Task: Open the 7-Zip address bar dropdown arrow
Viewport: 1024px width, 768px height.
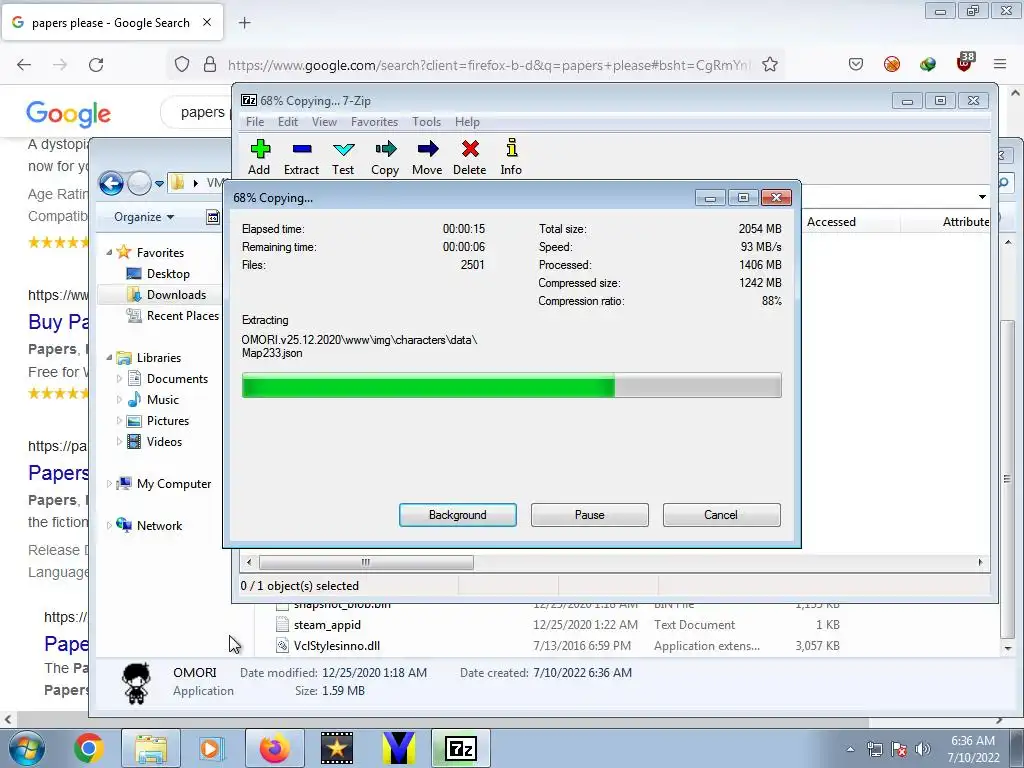Action: [982, 197]
